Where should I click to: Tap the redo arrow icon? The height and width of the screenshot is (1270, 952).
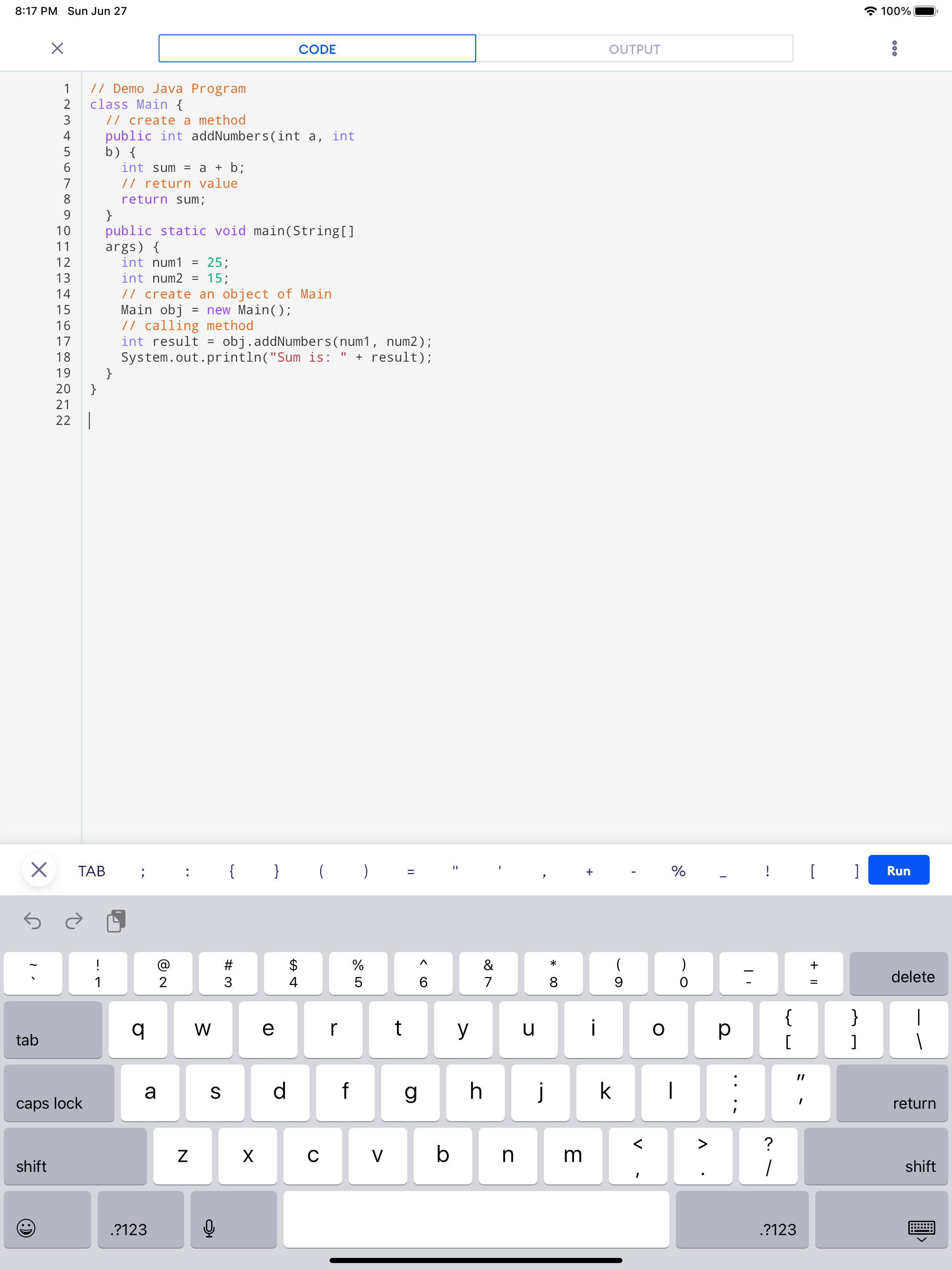(74, 921)
